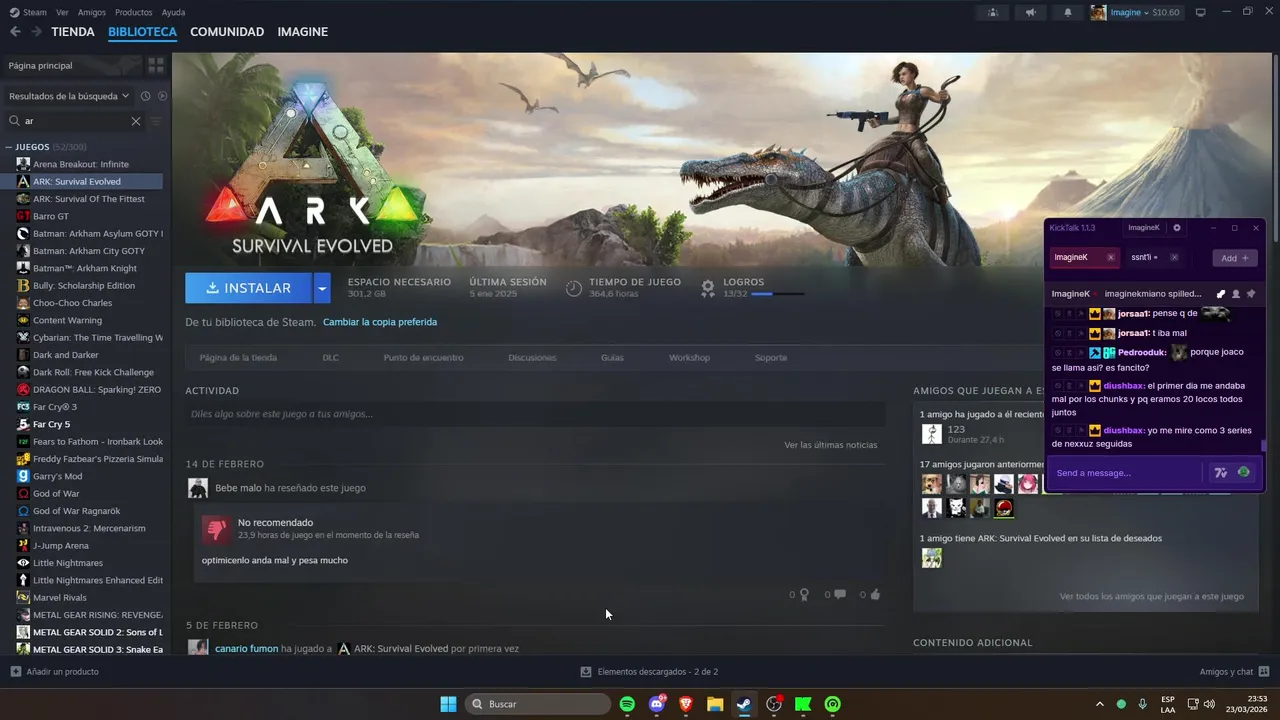The width and height of the screenshot is (1280, 720).
Task: Click the activity field to tell friends about this game
Action: pos(535,414)
